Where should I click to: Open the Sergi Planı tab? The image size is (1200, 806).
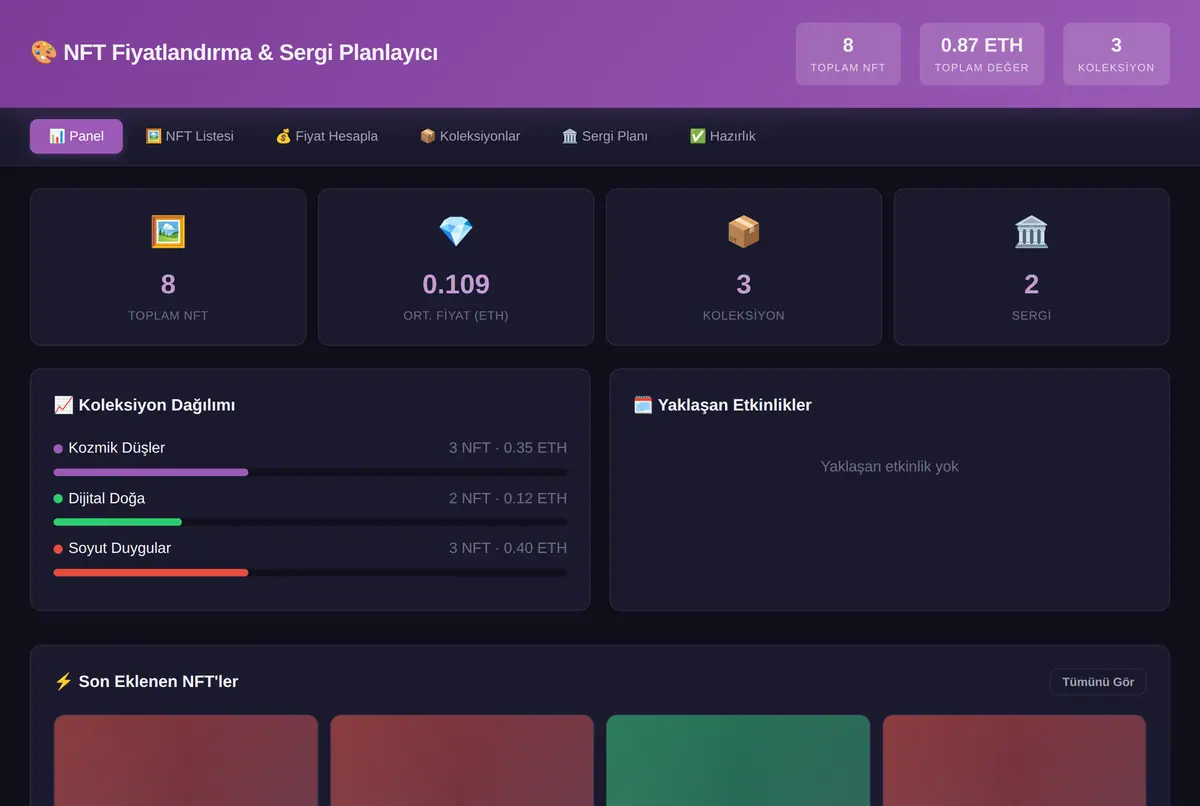605,136
